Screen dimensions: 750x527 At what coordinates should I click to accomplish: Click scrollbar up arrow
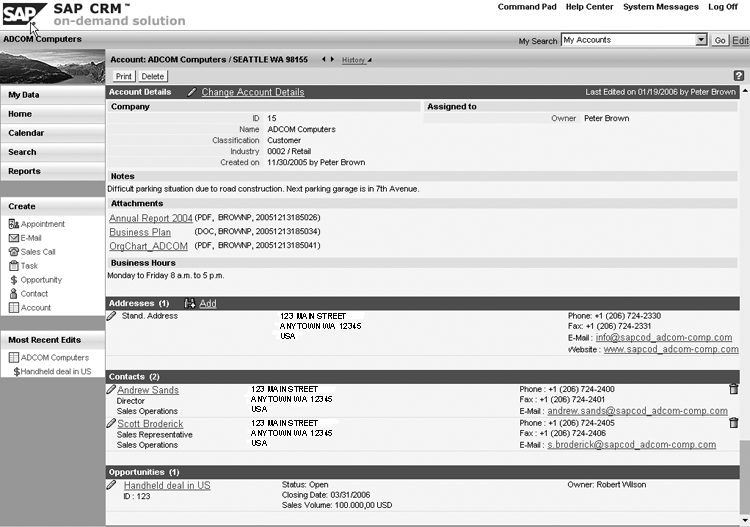click(x=745, y=91)
